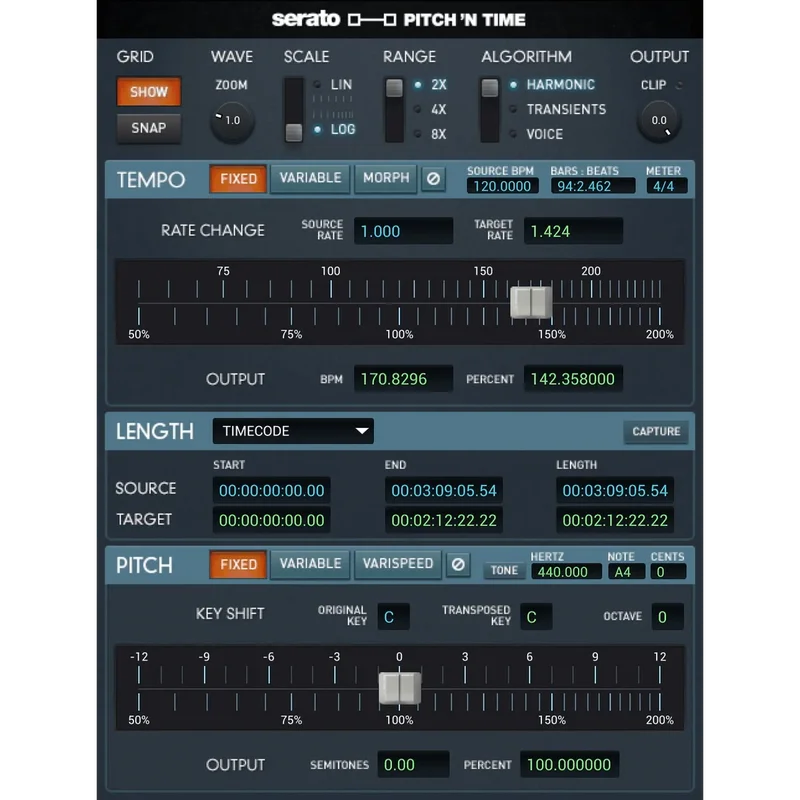This screenshot has width=800, height=800.
Task: Click the target END timecode field
Action: [444, 520]
